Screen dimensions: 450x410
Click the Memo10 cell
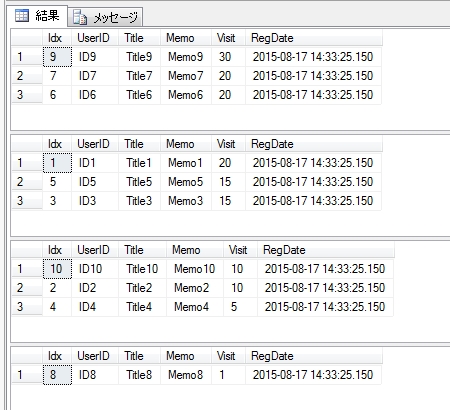195,269
